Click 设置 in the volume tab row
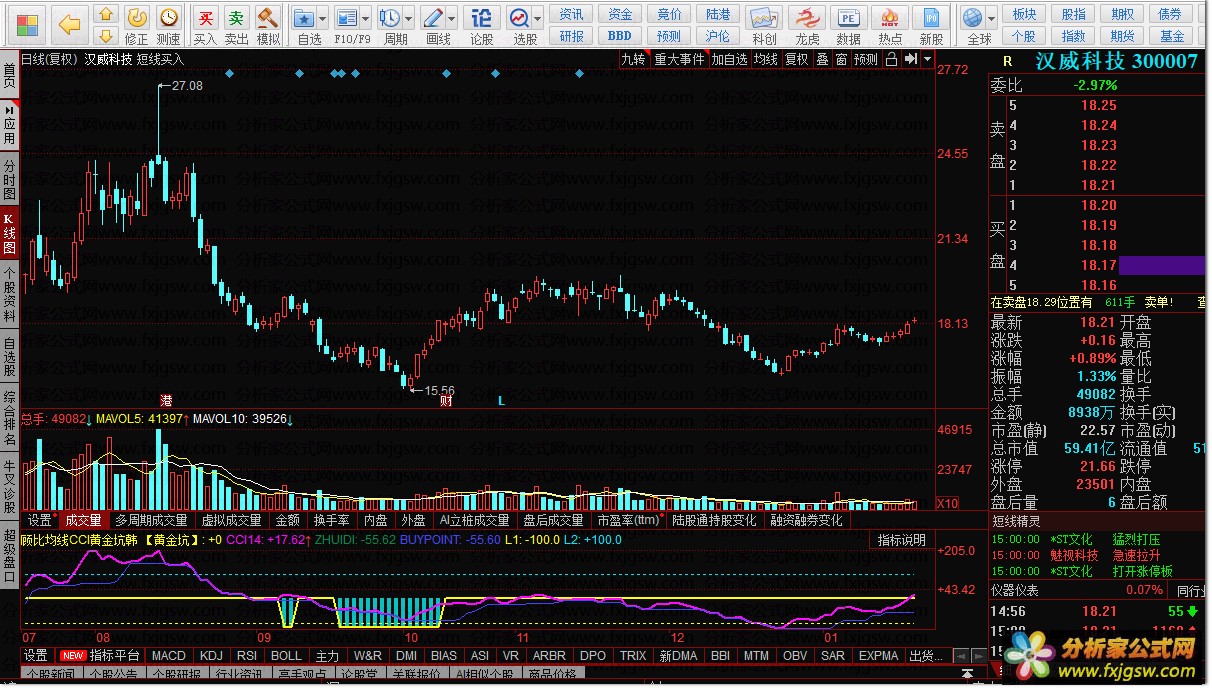1212x688 pixels. pos(39,520)
